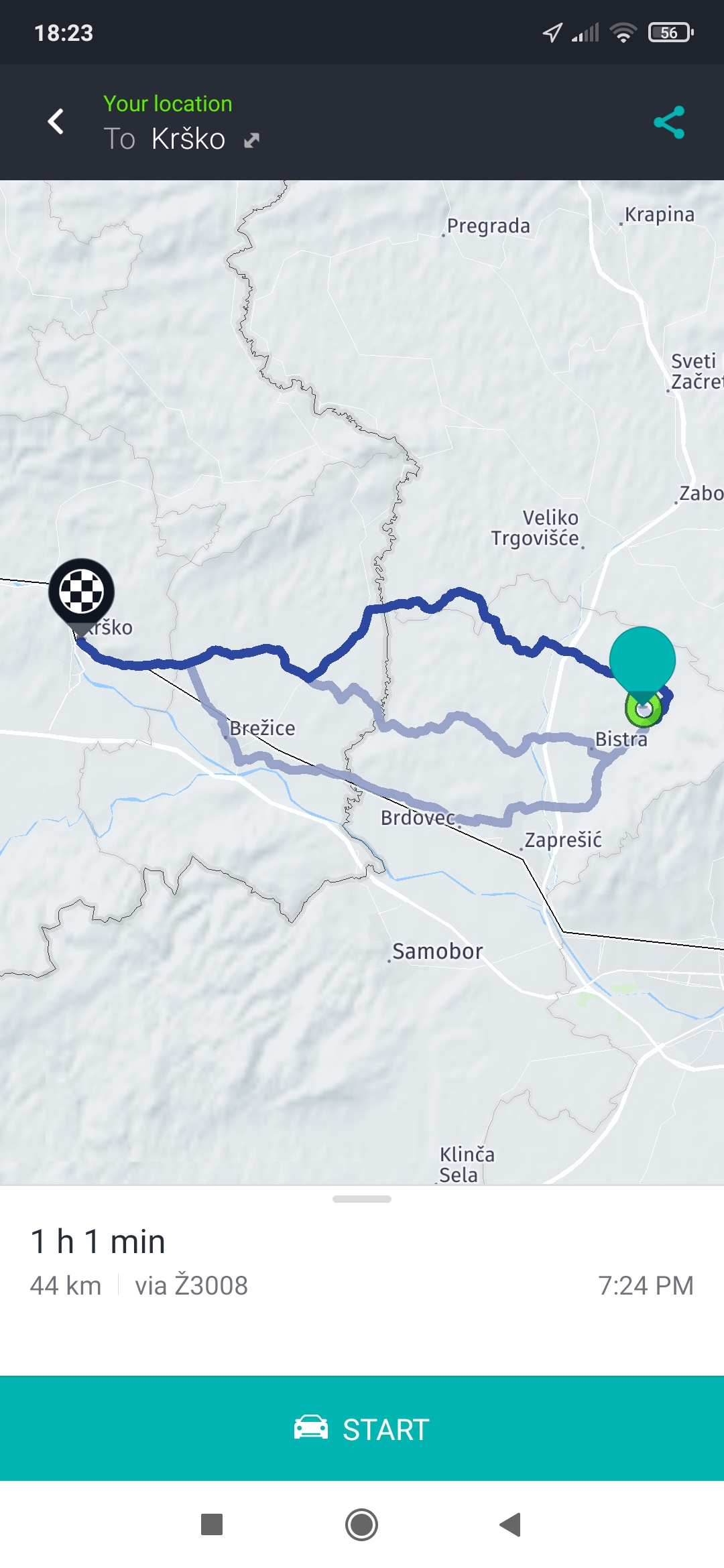Tap the Android home circle button
724x1568 pixels.
(362, 1524)
